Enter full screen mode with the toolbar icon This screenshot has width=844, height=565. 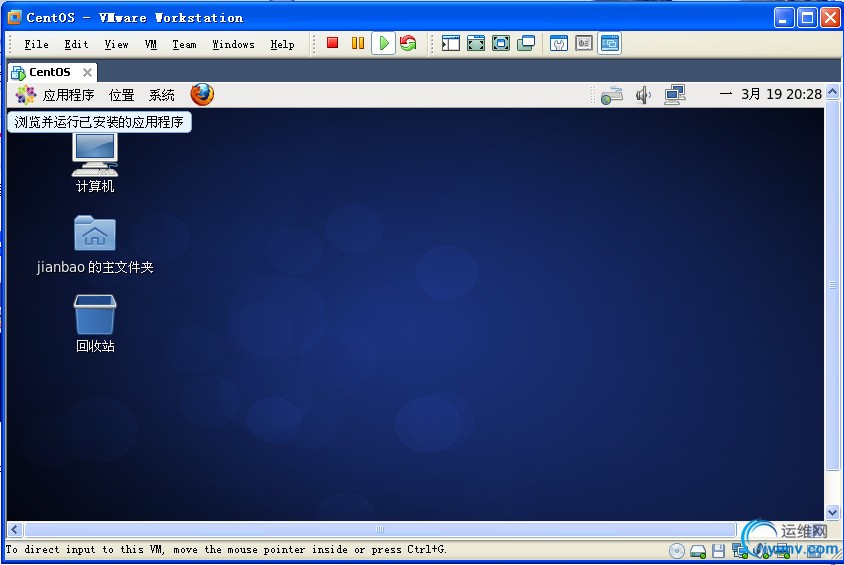coord(476,43)
